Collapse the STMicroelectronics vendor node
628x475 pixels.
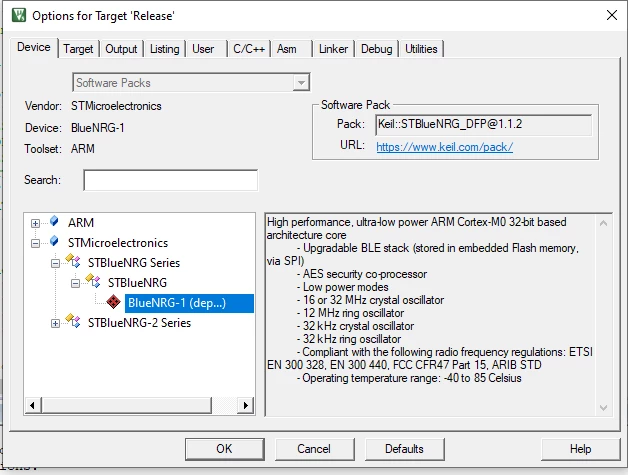(x=35, y=243)
